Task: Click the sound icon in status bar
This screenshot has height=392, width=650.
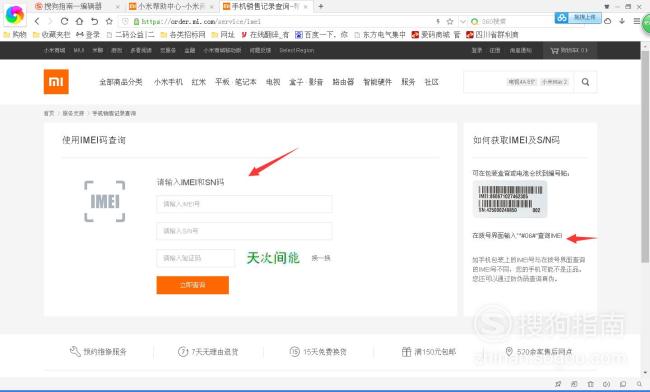Action: click(x=606, y=384)
